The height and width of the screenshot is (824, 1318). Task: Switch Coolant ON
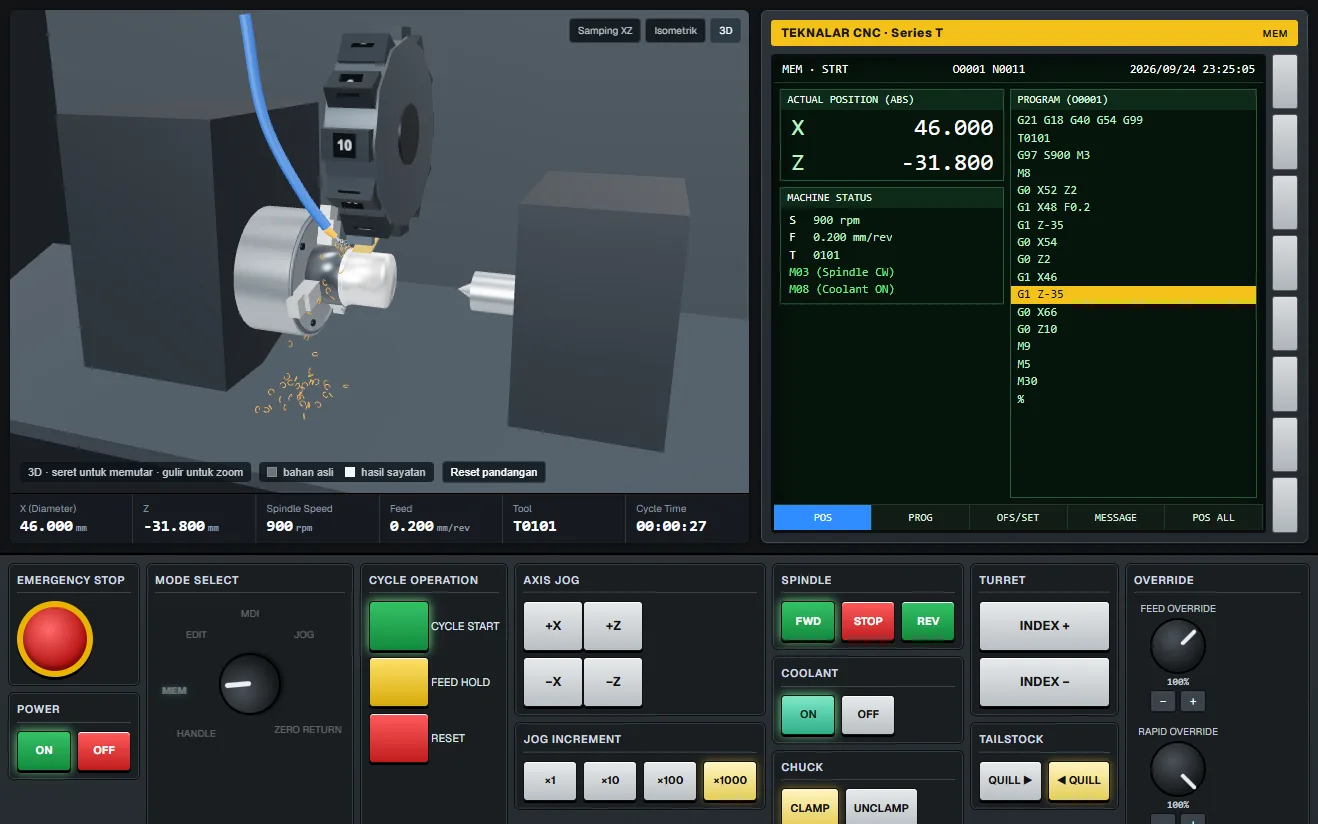[808, 714]
